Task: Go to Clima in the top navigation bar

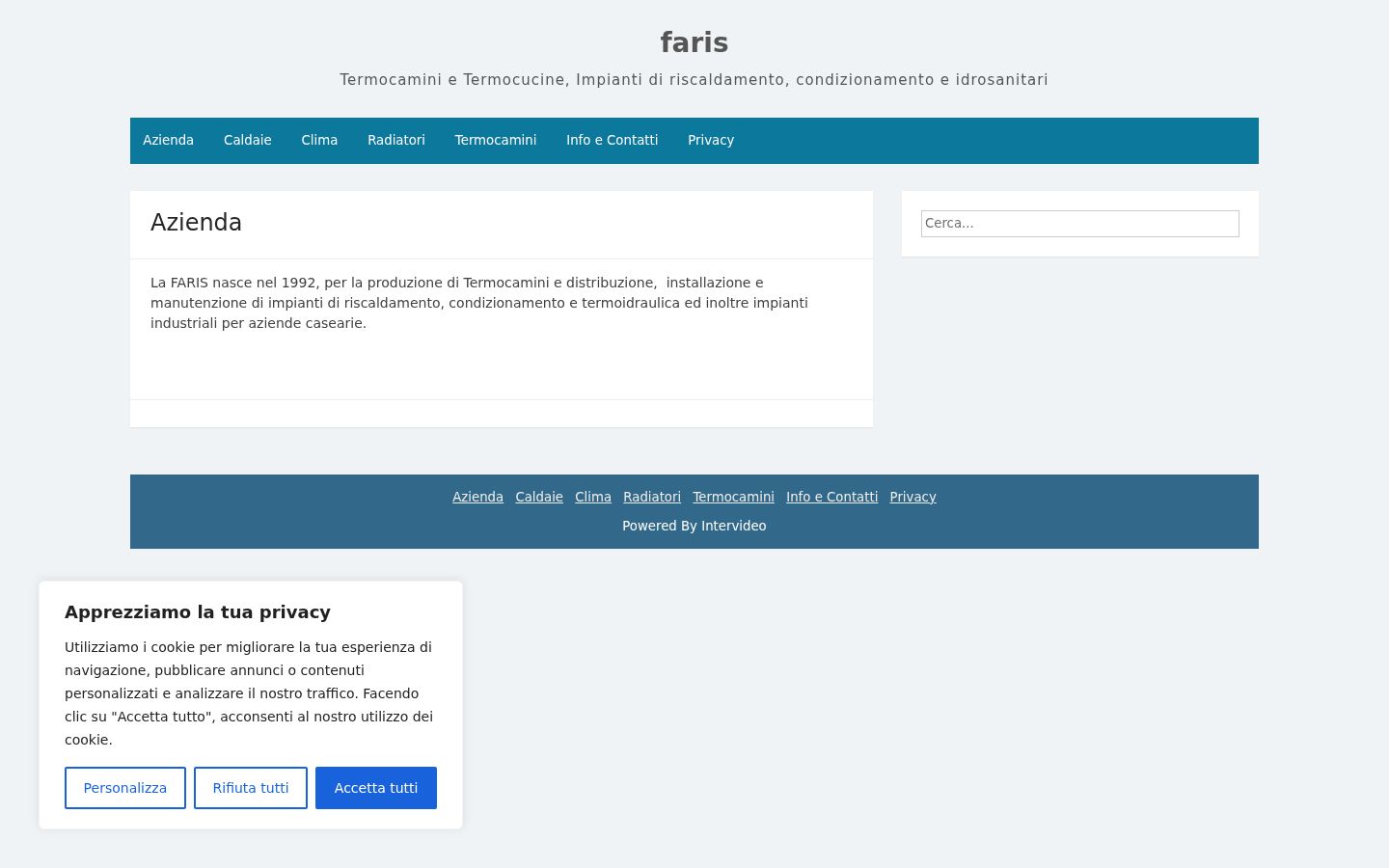Action: (319, 140)
